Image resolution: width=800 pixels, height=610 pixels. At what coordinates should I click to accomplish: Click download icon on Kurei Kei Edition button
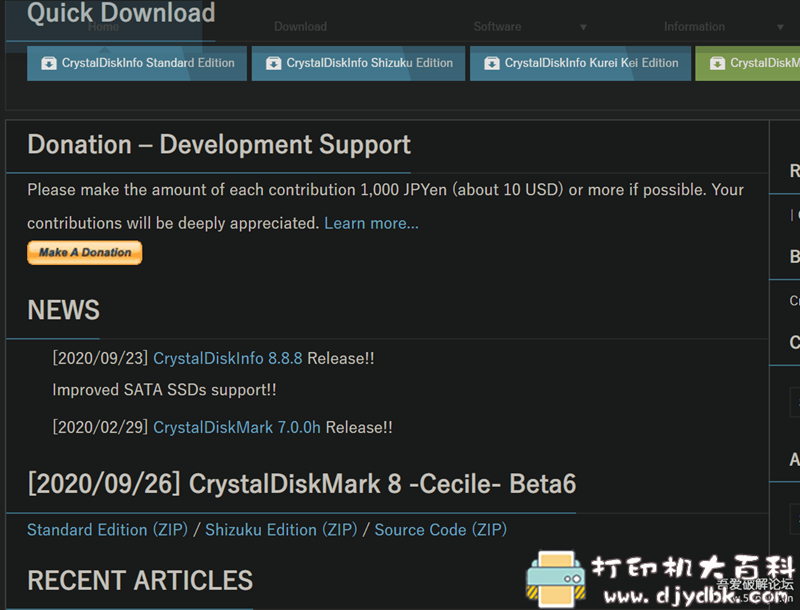(492, 63)
